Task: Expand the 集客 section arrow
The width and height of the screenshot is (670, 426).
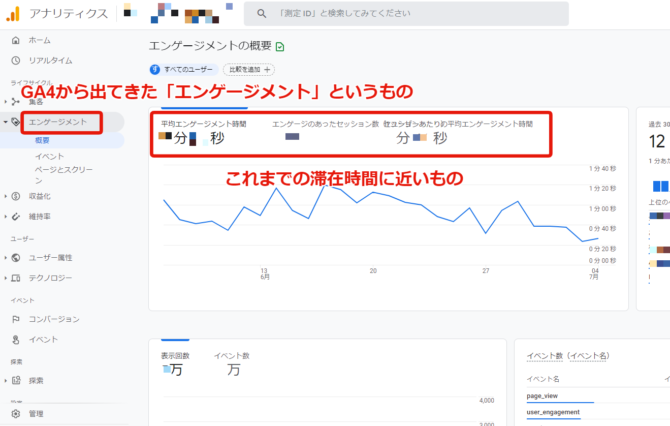Action: (x=6, y=102)
